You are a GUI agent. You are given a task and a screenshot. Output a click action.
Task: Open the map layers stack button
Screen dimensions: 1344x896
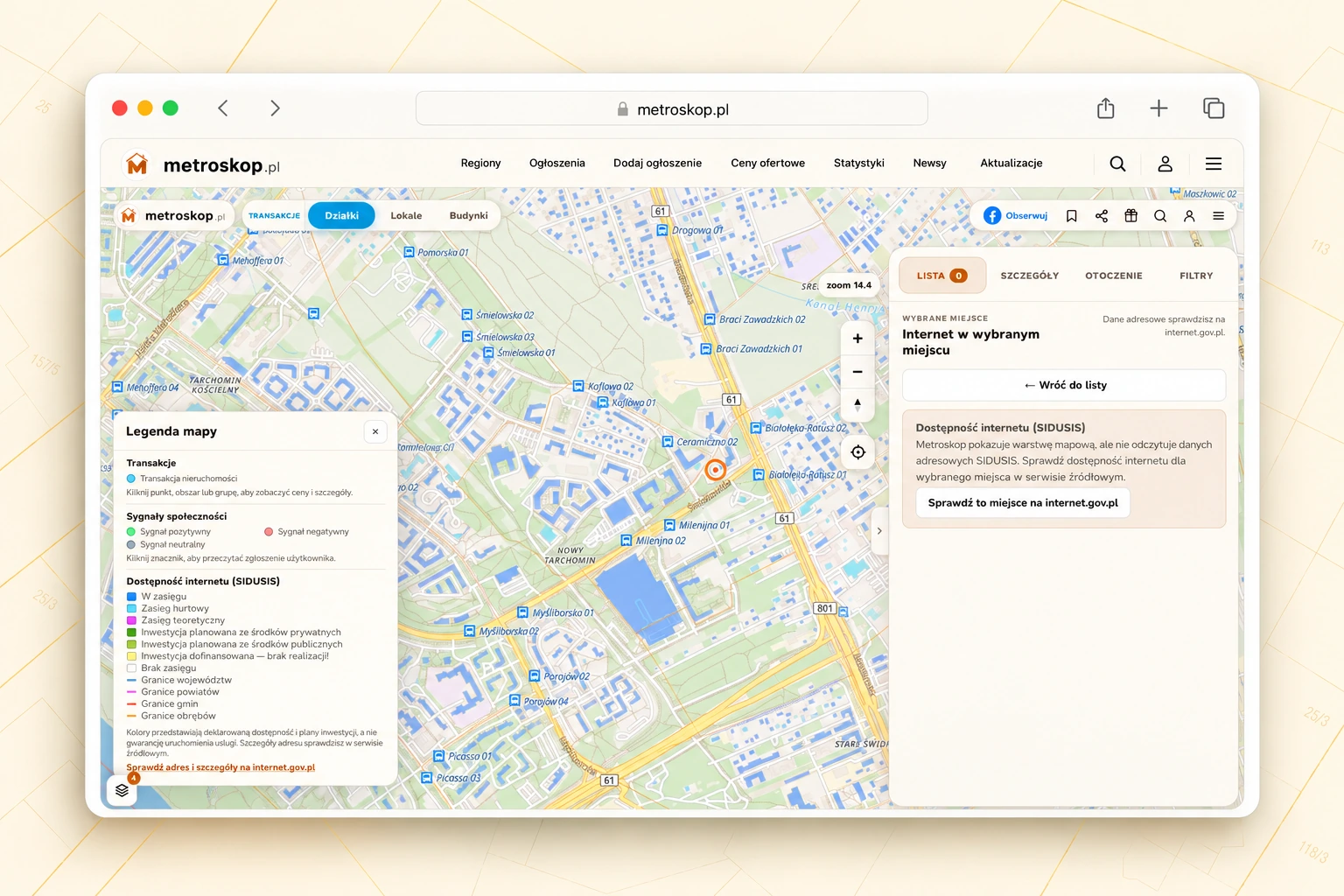(x=122, y=791)
